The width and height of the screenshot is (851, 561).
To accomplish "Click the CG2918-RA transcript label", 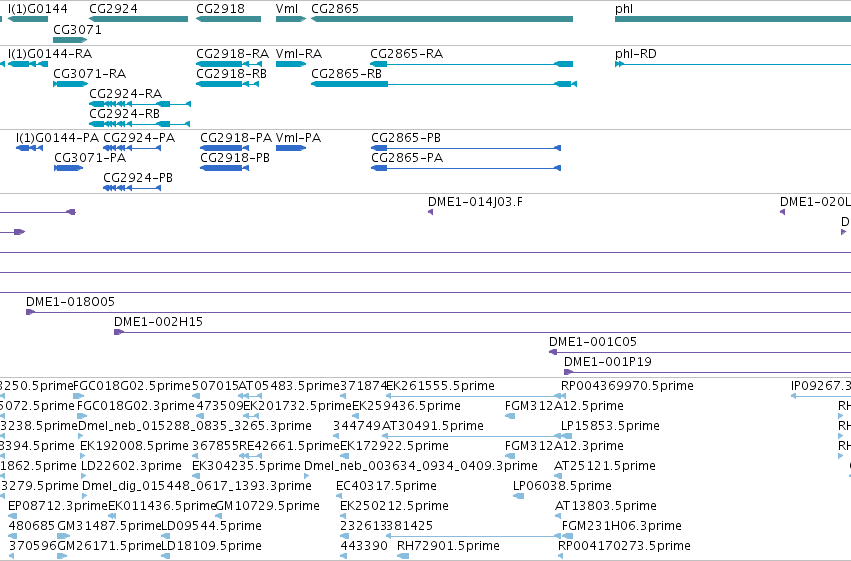I will 232,54.
